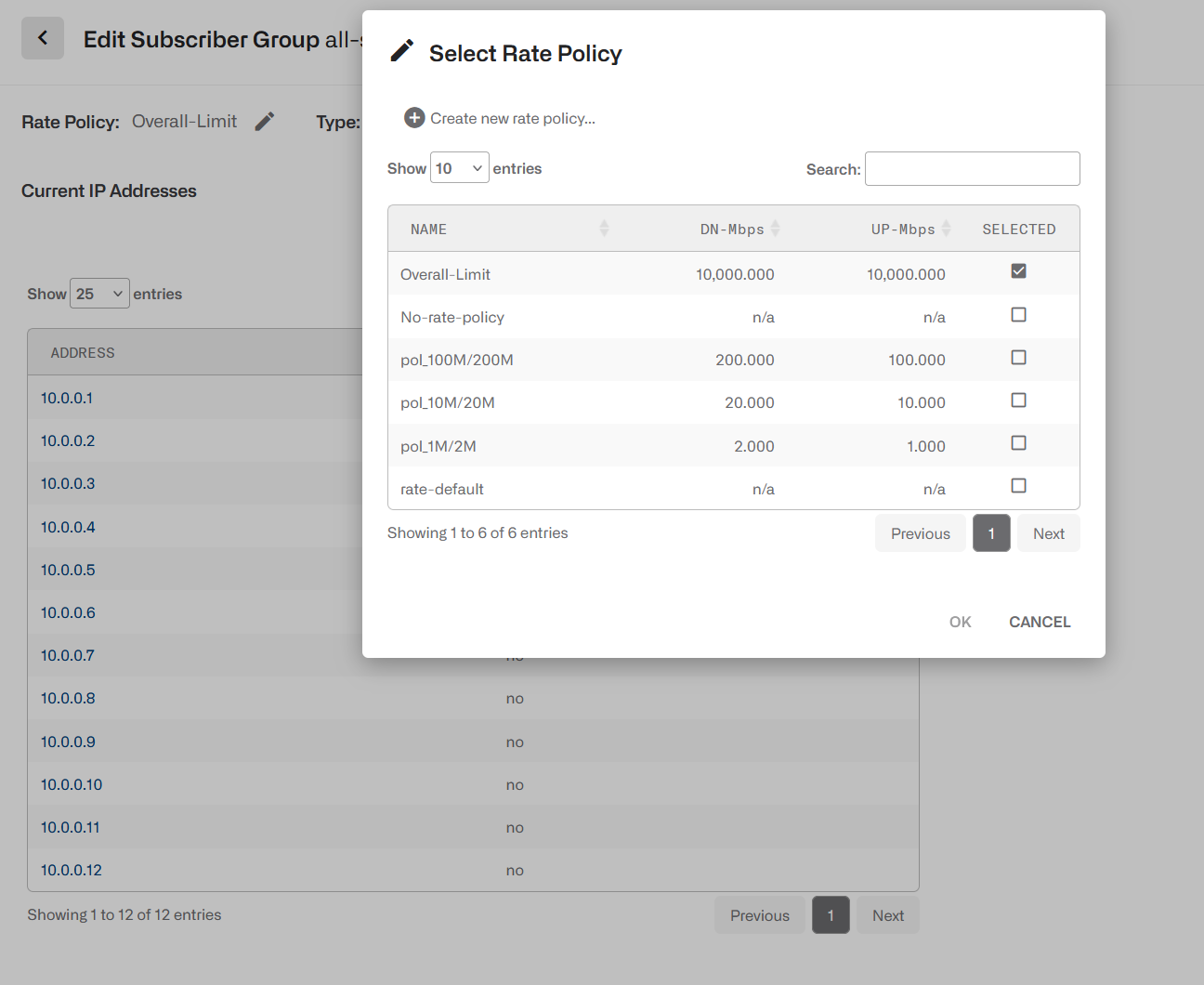This screenshot has width=1204, height=985.
Task: Click page 1 below IP address table
Action: (831, 915)
